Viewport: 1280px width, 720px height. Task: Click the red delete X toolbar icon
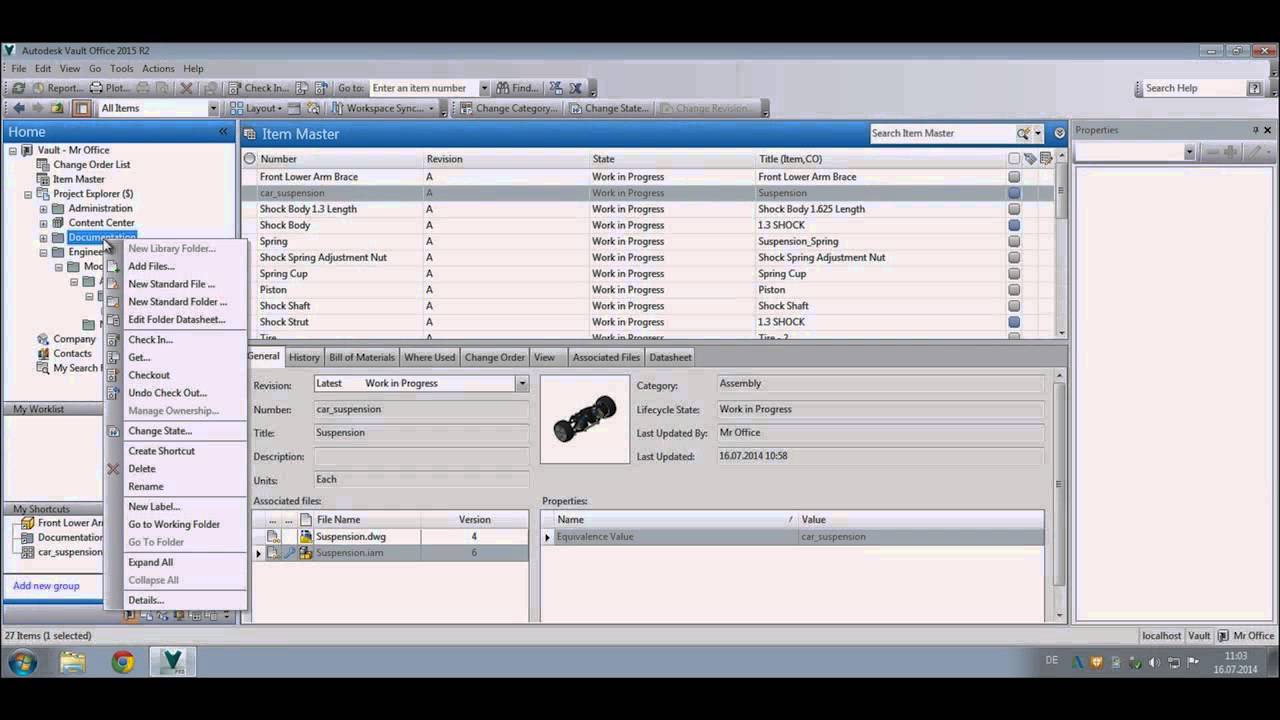click(186, 88)
